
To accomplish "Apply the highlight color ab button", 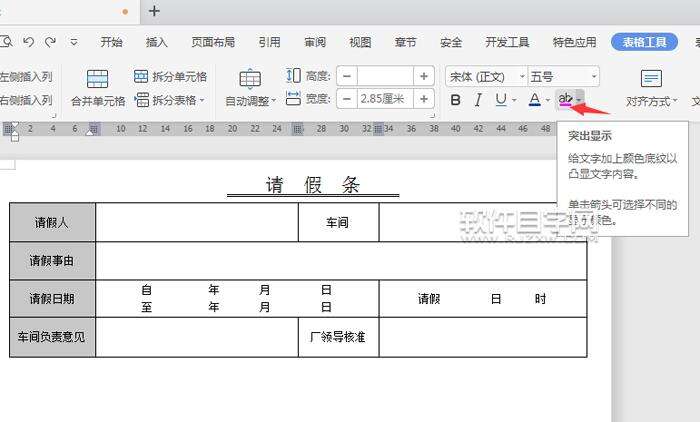I will click(x=565, y=100).
